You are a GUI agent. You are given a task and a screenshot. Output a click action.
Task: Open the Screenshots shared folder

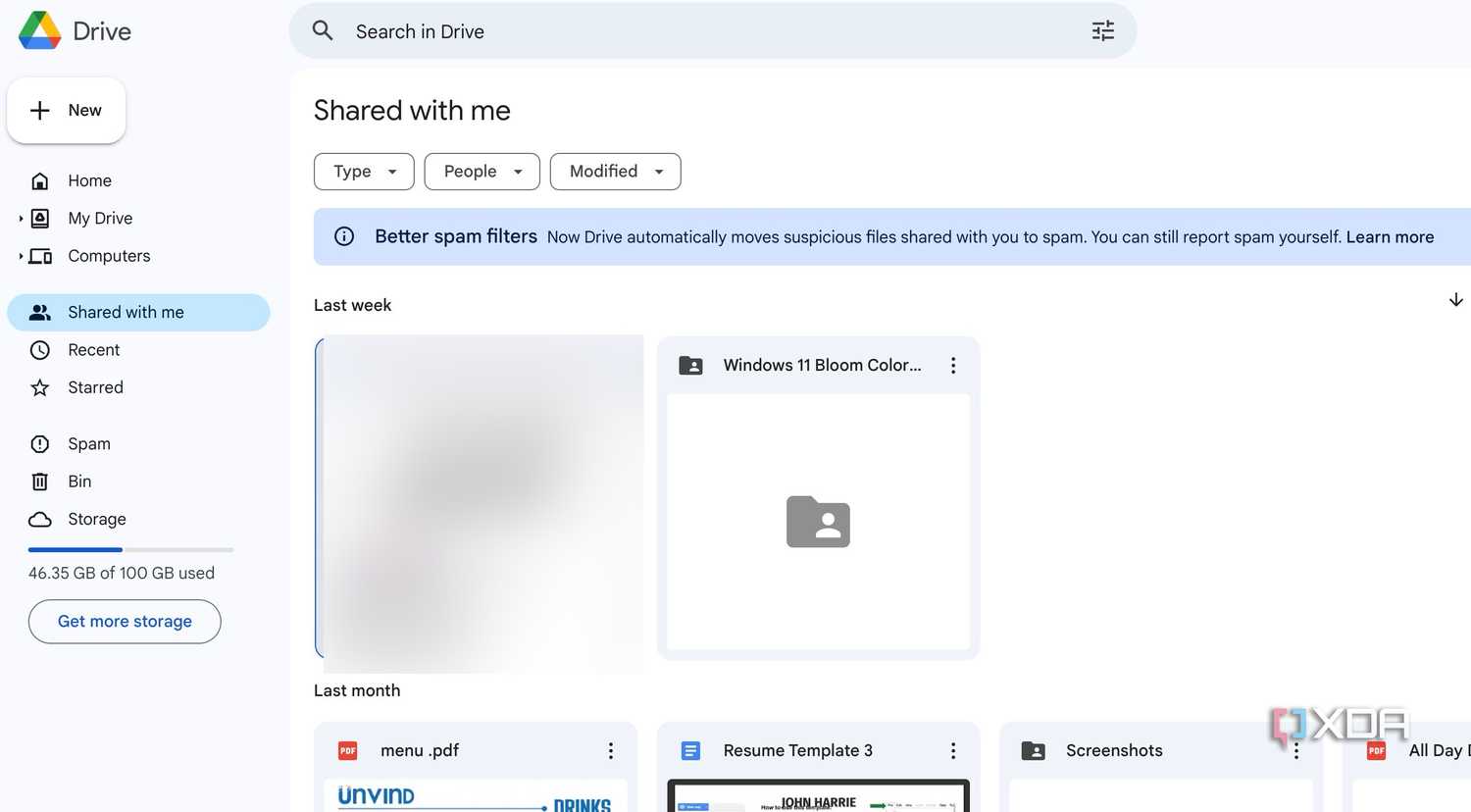point(1114,750)
